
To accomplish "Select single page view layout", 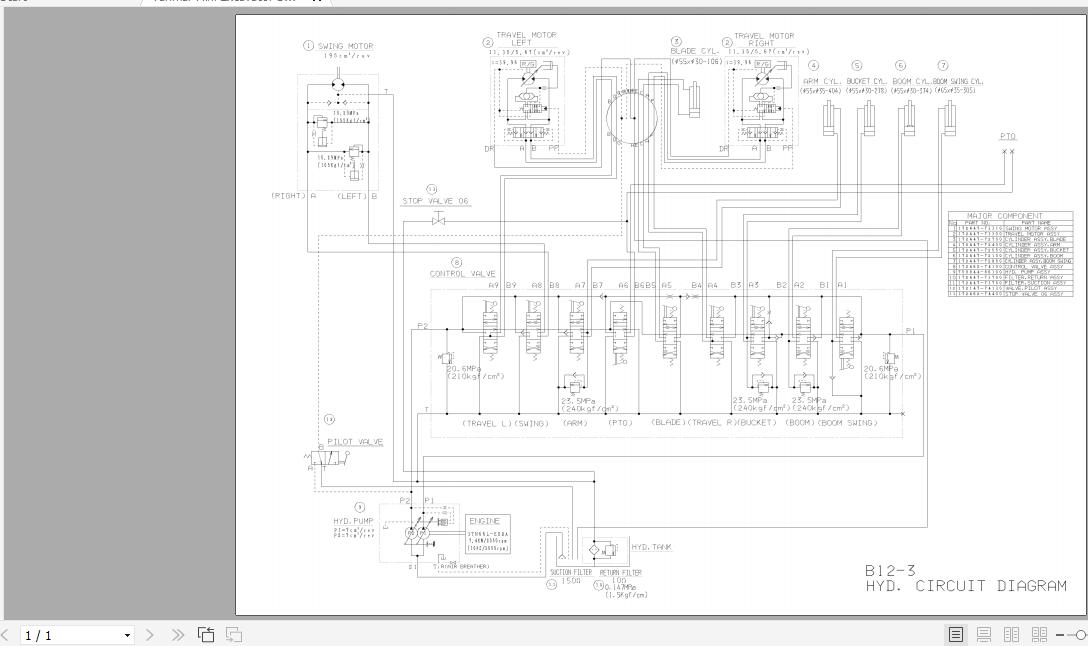I will (955, 634).
